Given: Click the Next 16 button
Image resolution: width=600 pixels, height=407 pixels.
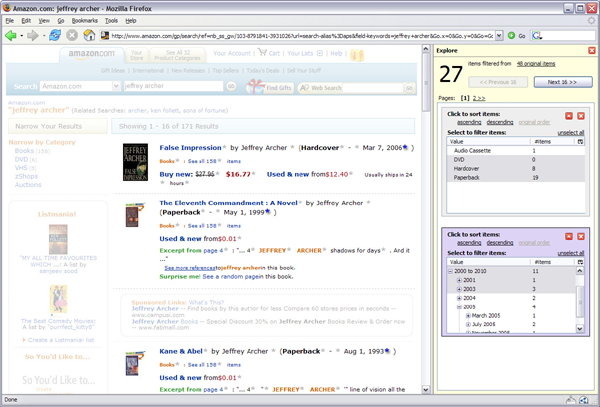Looking at the screenshot, I should click(x=563, y=82).
